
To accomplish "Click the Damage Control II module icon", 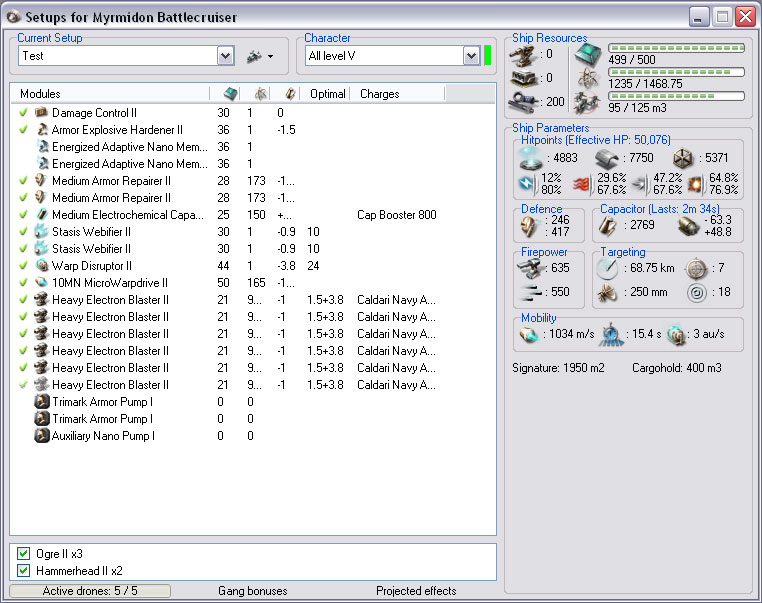I will 42,113.
